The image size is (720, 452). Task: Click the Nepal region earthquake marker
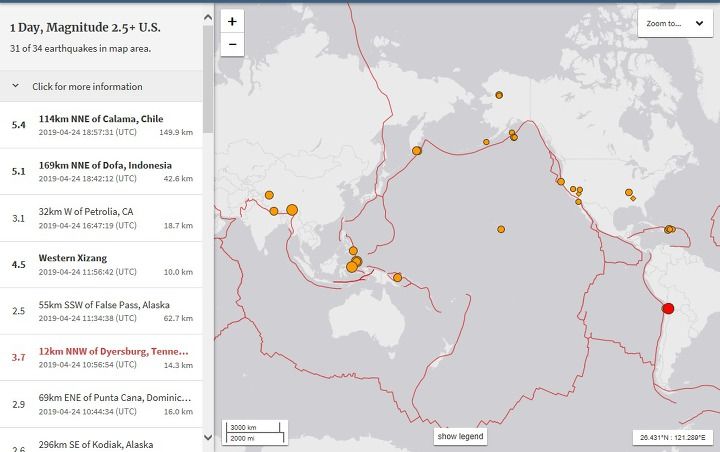[x=274, y=211]
